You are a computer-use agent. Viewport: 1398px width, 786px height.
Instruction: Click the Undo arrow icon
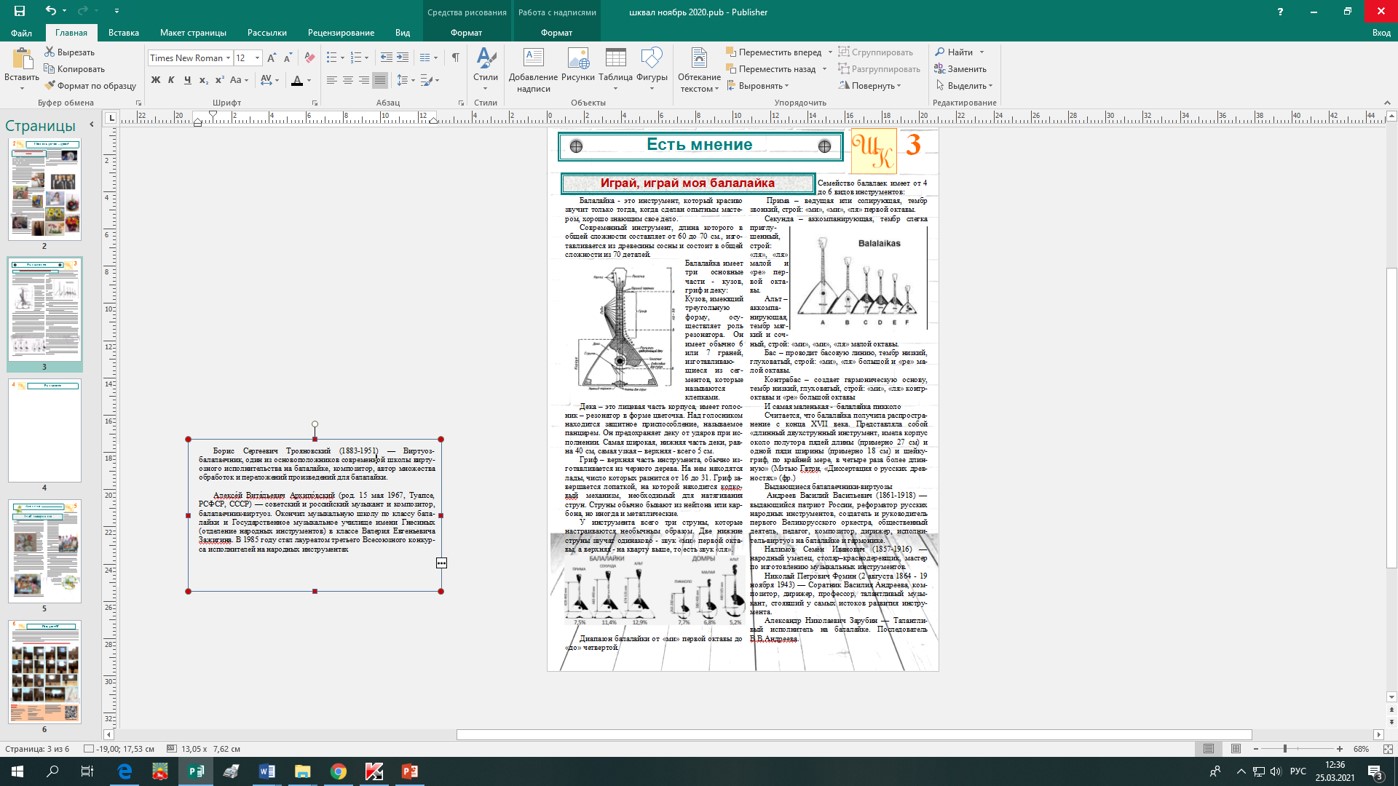tap(50, 11)
